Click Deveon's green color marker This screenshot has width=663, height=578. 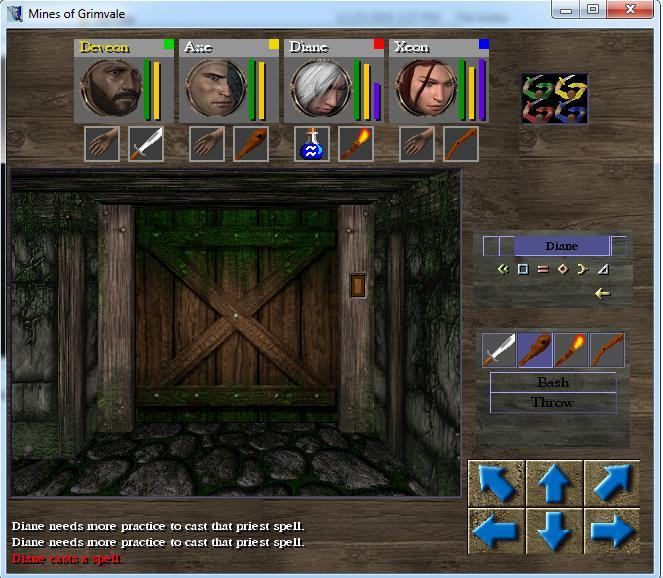tap(168, 44)
